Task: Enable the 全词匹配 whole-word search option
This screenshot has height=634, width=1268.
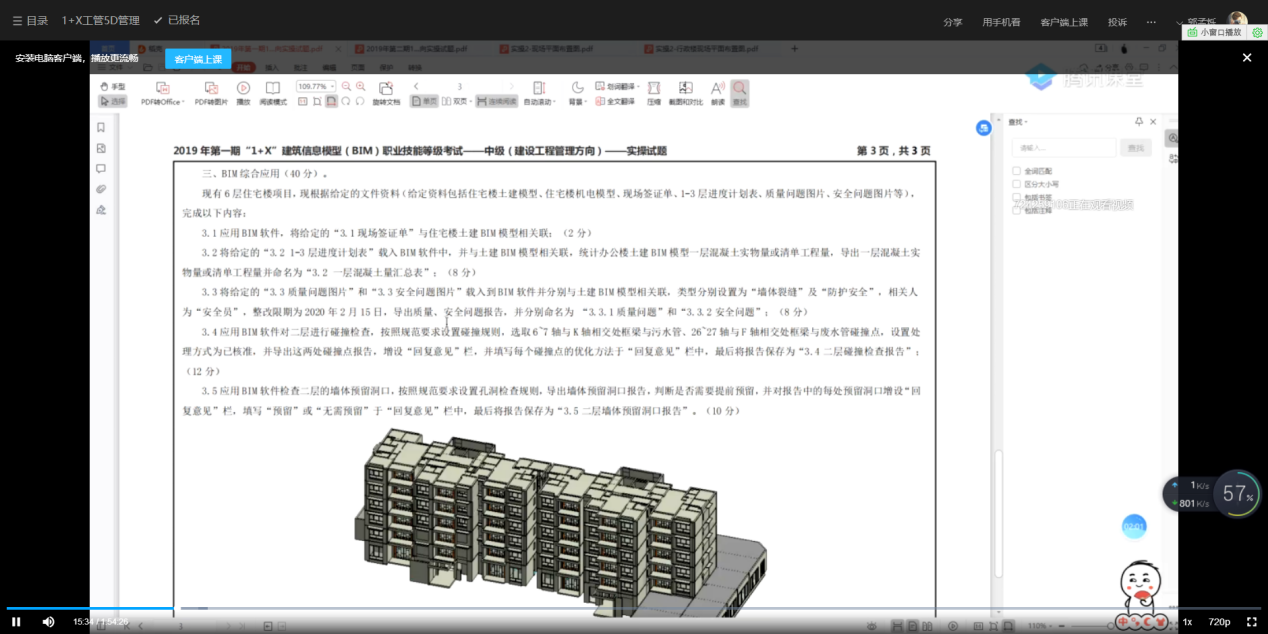Action: click(x=1016, y=171)
